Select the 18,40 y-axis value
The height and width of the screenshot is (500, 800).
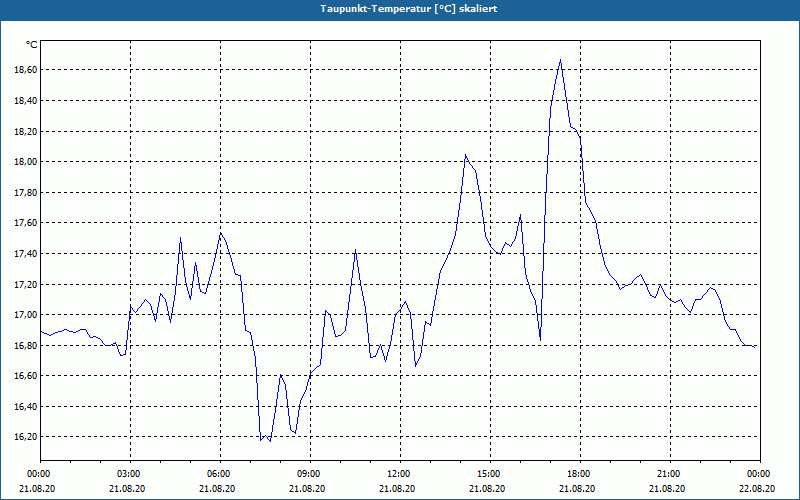(x=24, y=101)
